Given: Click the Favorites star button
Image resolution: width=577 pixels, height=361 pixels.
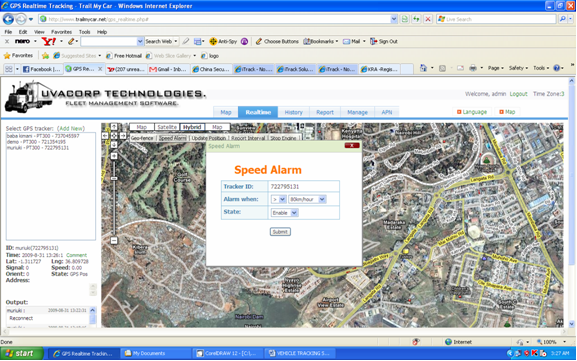Looking at the screenshot, I should point(18,56).
